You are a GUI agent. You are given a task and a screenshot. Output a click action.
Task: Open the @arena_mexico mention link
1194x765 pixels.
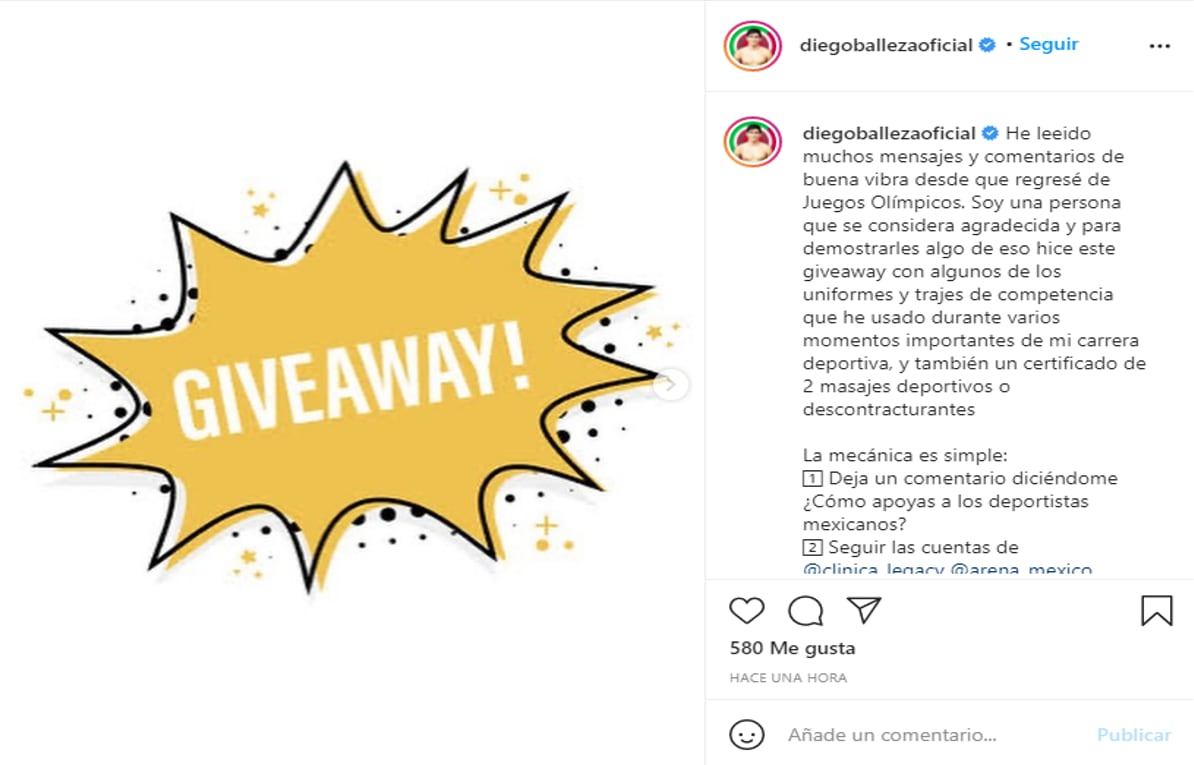click(x=1021, y=569)
